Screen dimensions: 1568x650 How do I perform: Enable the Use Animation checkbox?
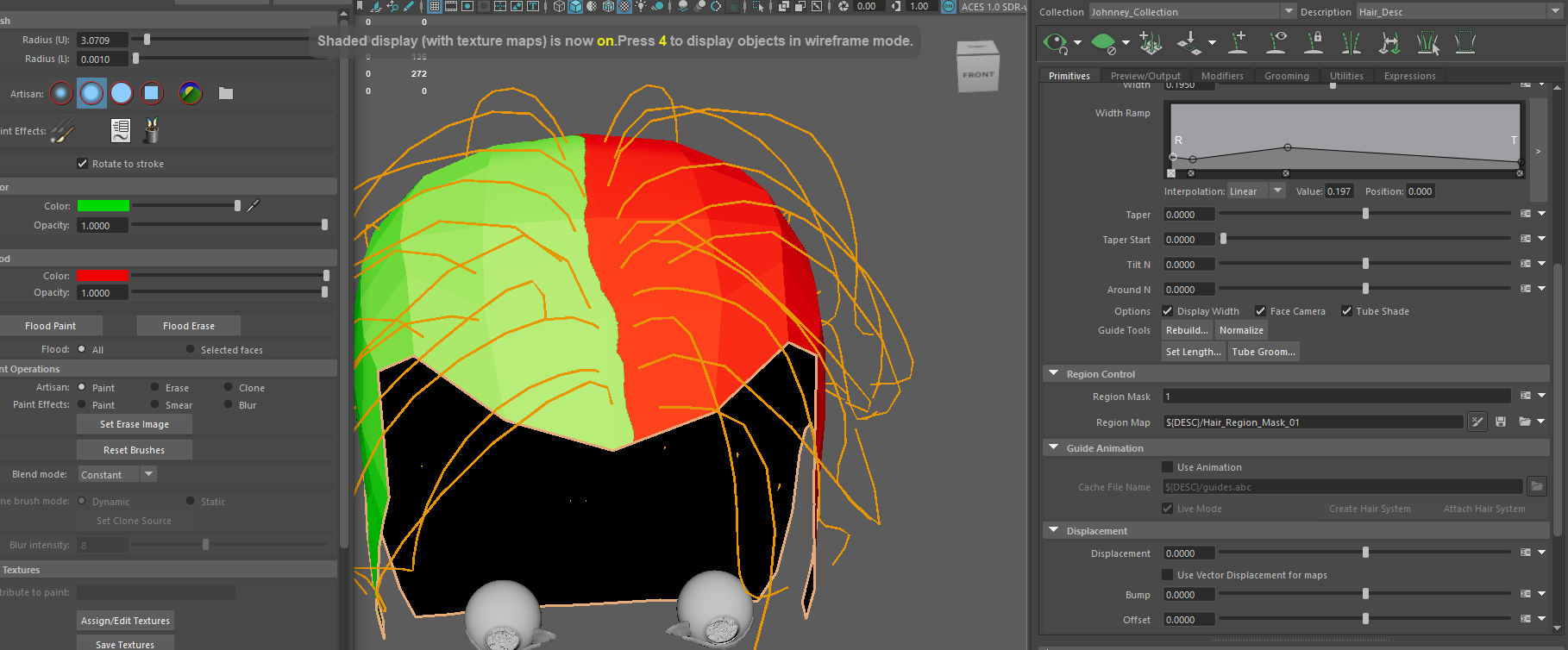pyautogui.click(x=1168, y=467)
